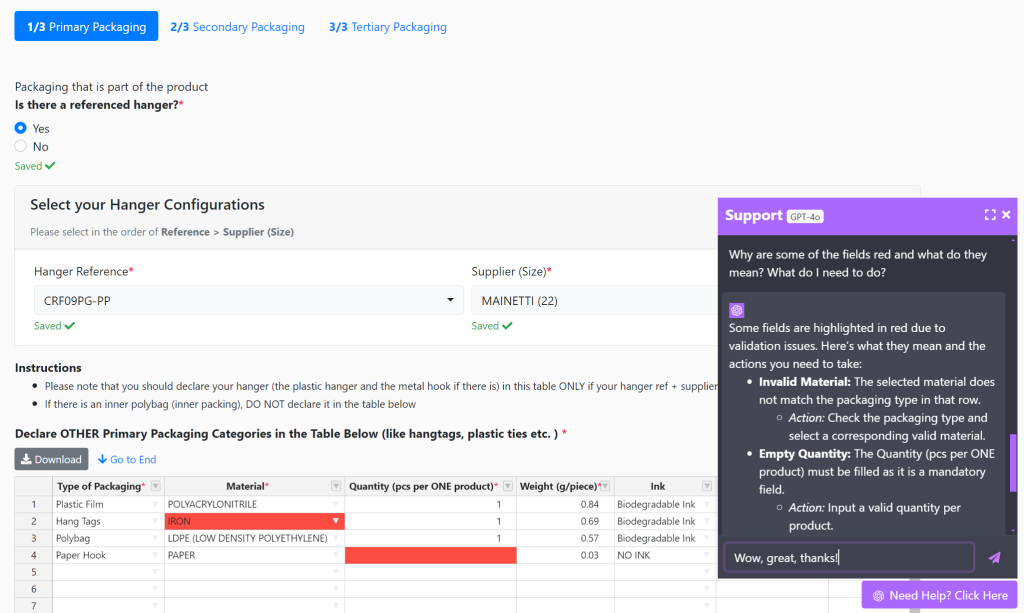Select Yes for referenced hanger
The width and height of the screenshot is (1024, 613).
[21, 128]
